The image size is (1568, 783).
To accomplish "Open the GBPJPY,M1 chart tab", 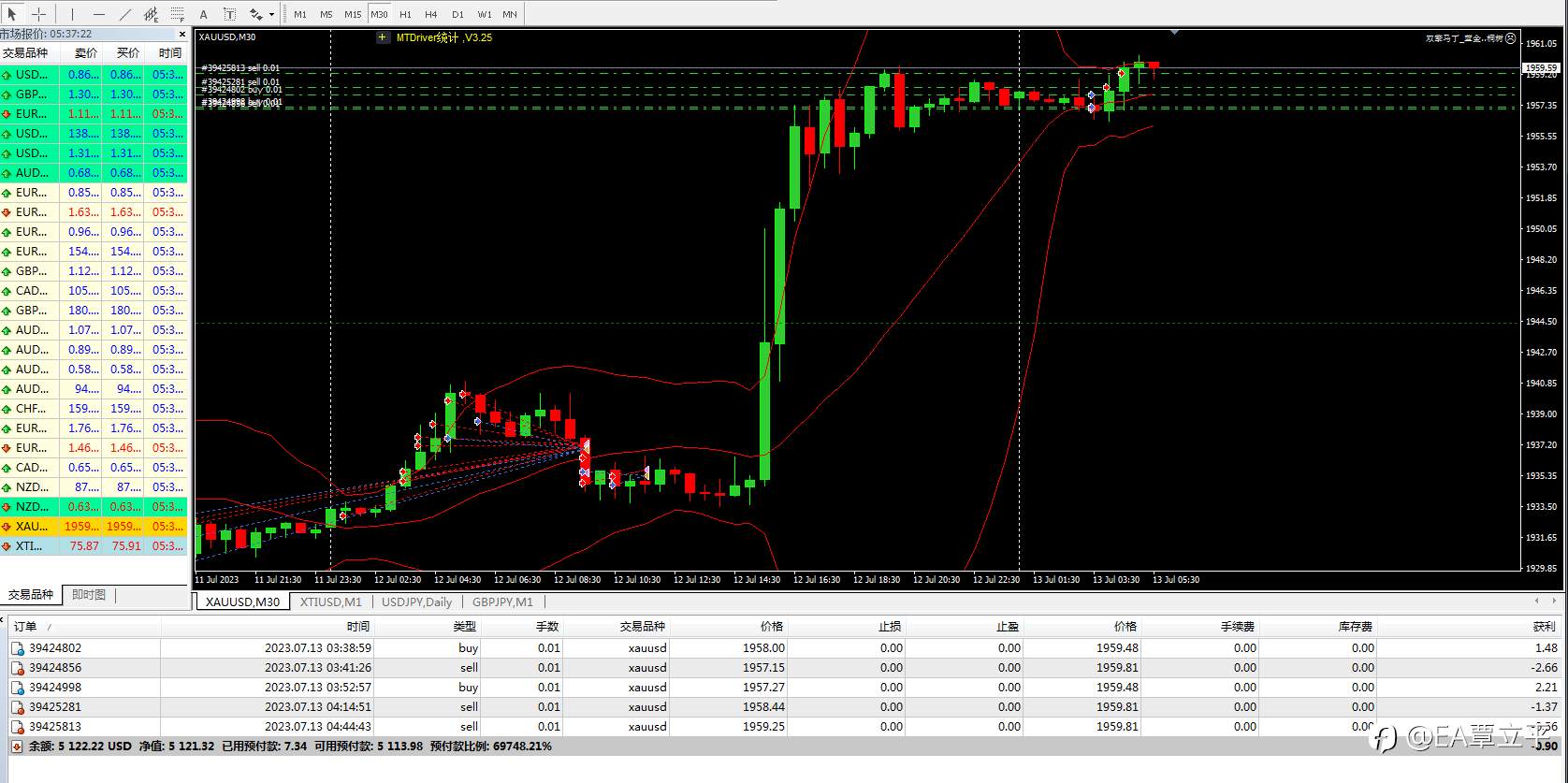I will (x=502, y=602).
